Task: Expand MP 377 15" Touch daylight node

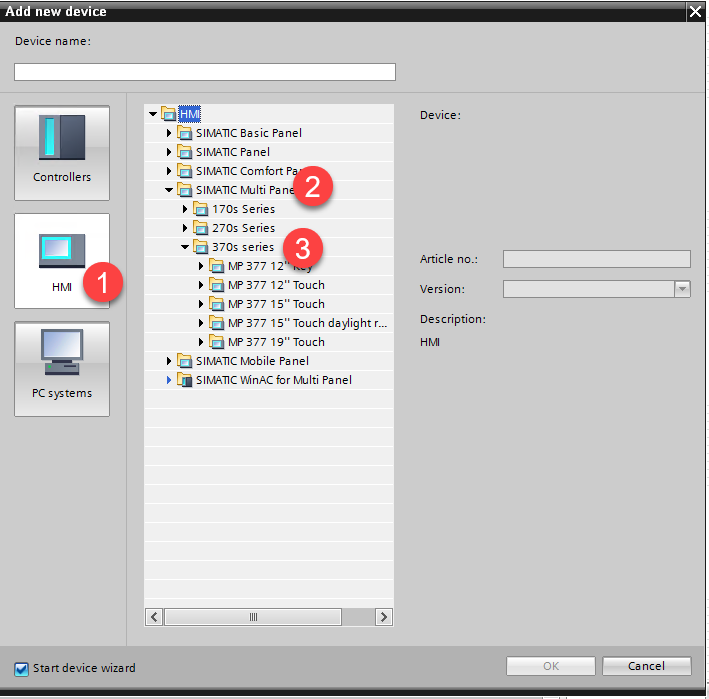Action: (x=201, y=323)
